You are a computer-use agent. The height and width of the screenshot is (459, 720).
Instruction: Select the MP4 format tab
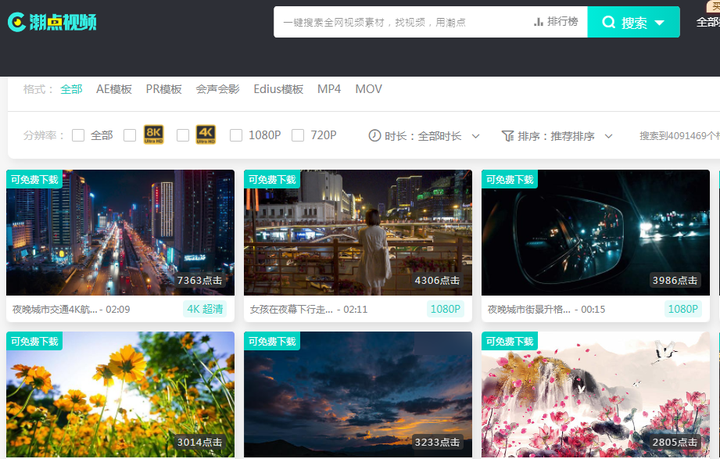pyautogui.click(x=329, y=89)
